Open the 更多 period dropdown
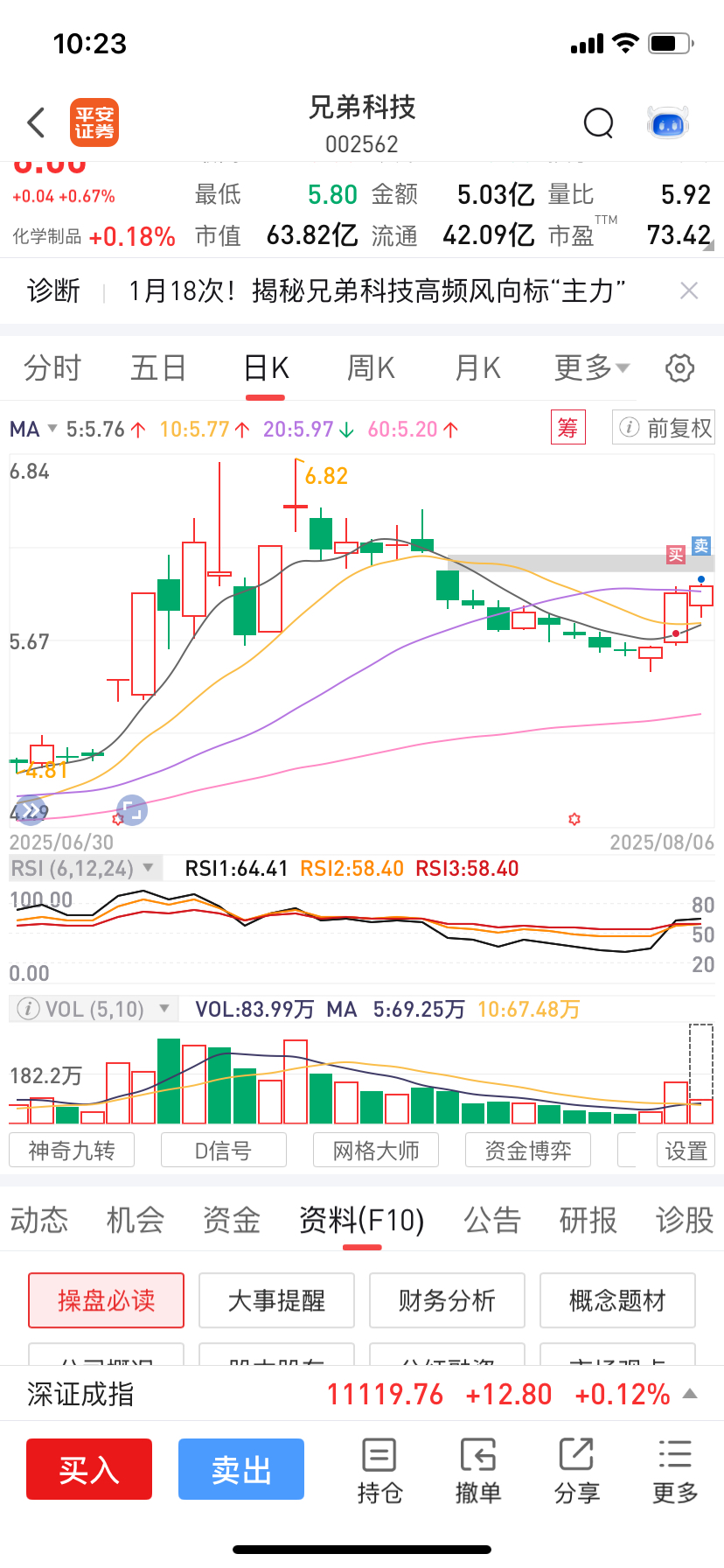 pos(592,368)
